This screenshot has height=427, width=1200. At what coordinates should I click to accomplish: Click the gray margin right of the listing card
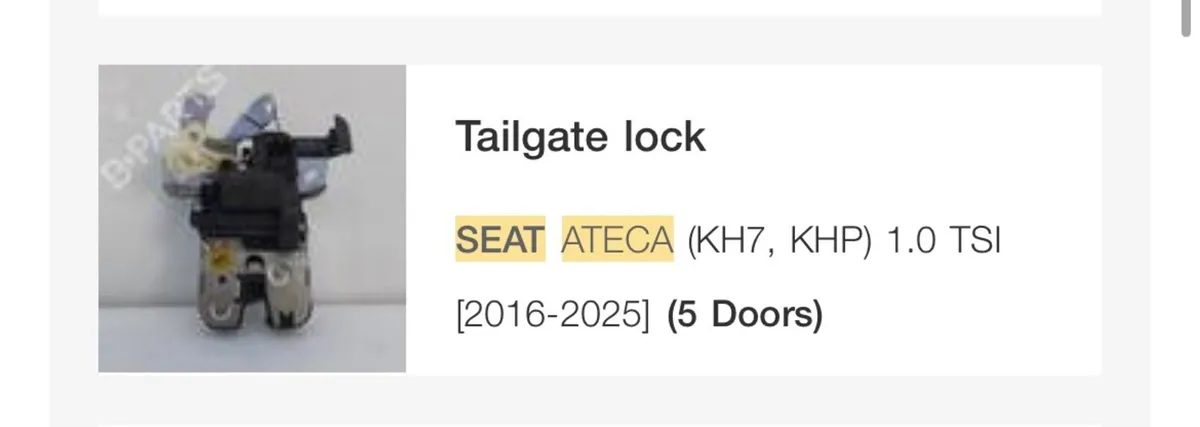point(1126,218)
